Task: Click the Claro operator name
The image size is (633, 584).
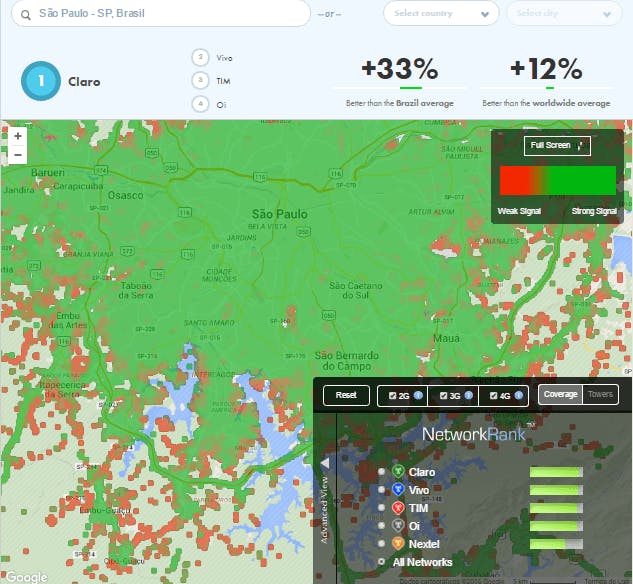Action: click(84, 82)
